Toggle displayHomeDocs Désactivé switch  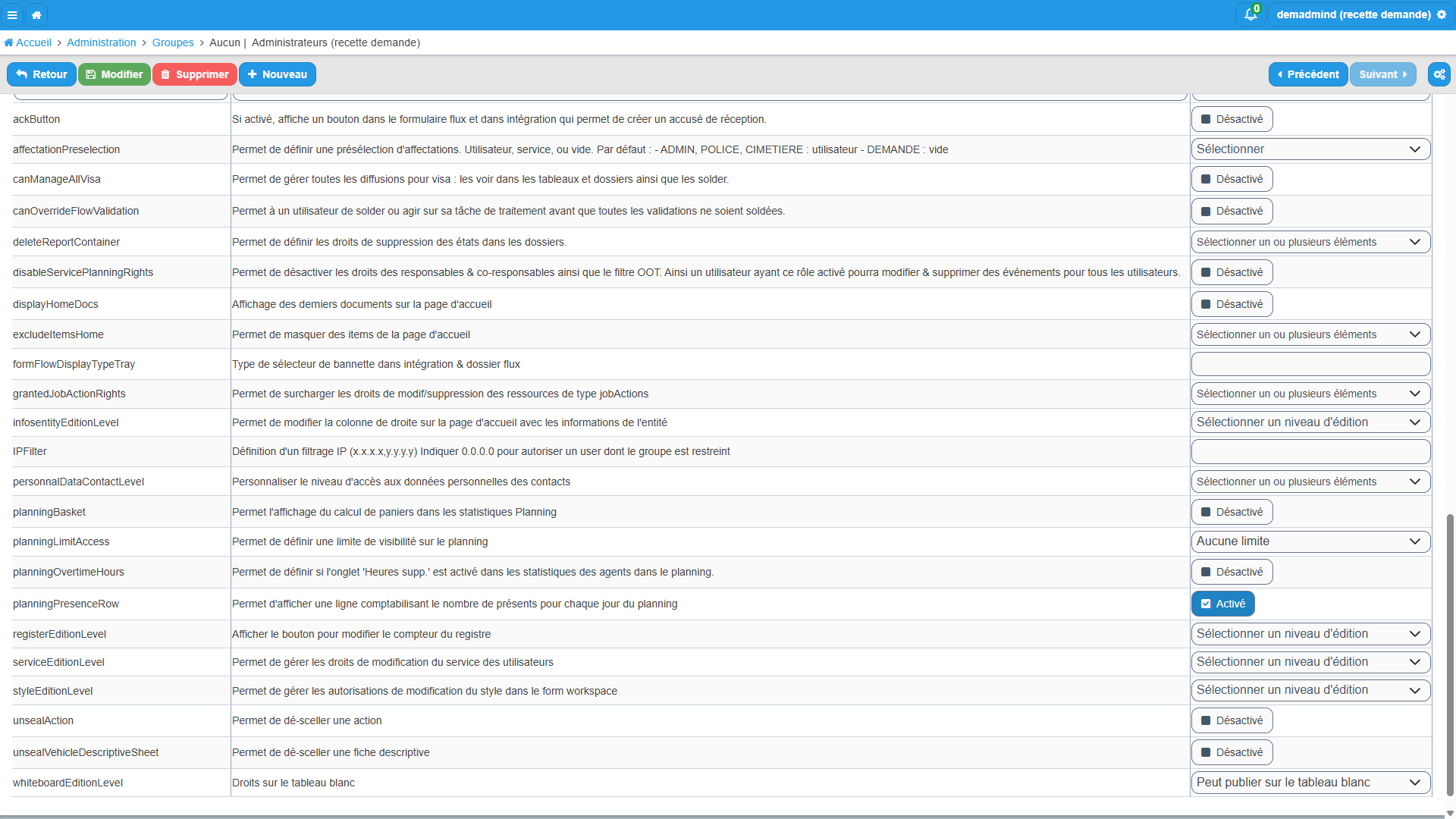click(x=1232, y=304)
